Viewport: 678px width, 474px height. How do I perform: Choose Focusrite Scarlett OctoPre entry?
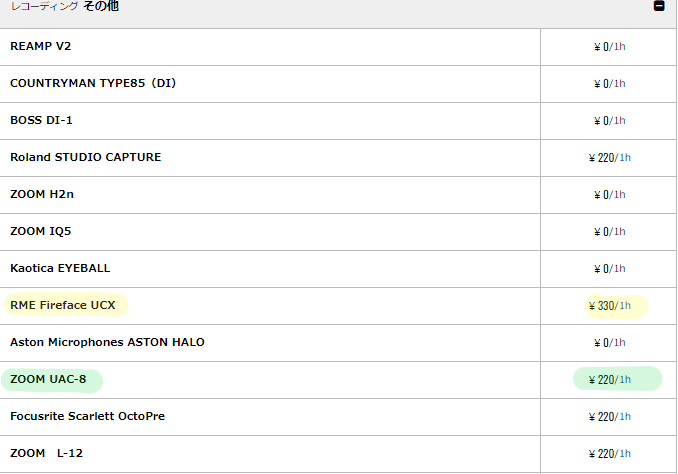[87, 416]
